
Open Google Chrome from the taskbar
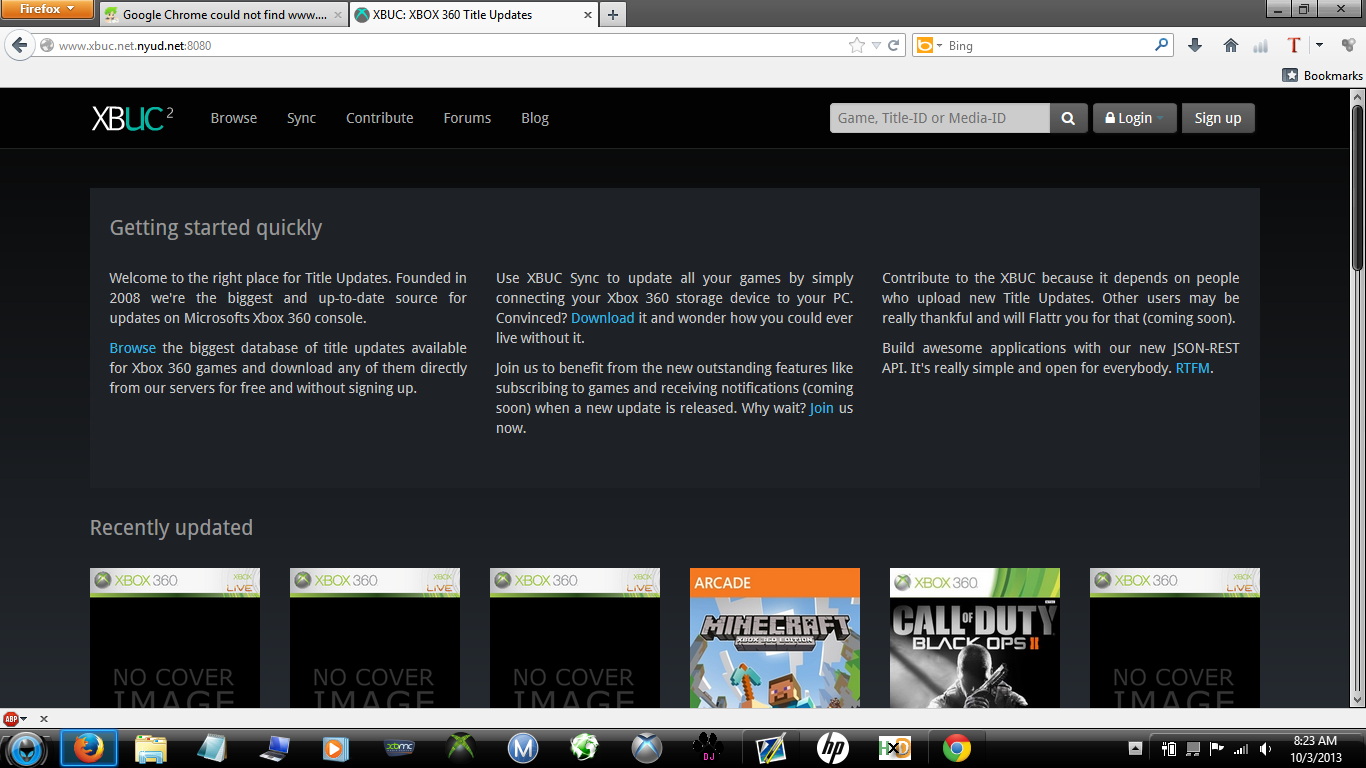[956, 747]
